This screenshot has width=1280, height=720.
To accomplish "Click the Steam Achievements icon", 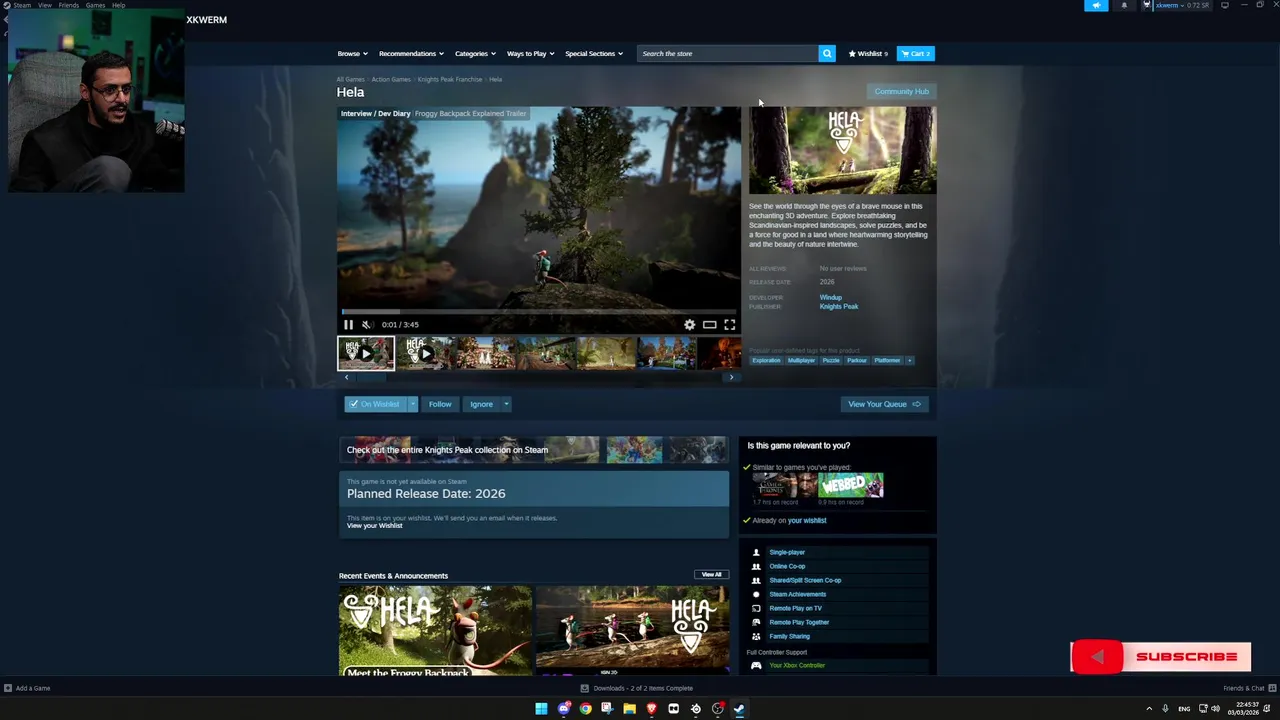I will click(756, 594).
